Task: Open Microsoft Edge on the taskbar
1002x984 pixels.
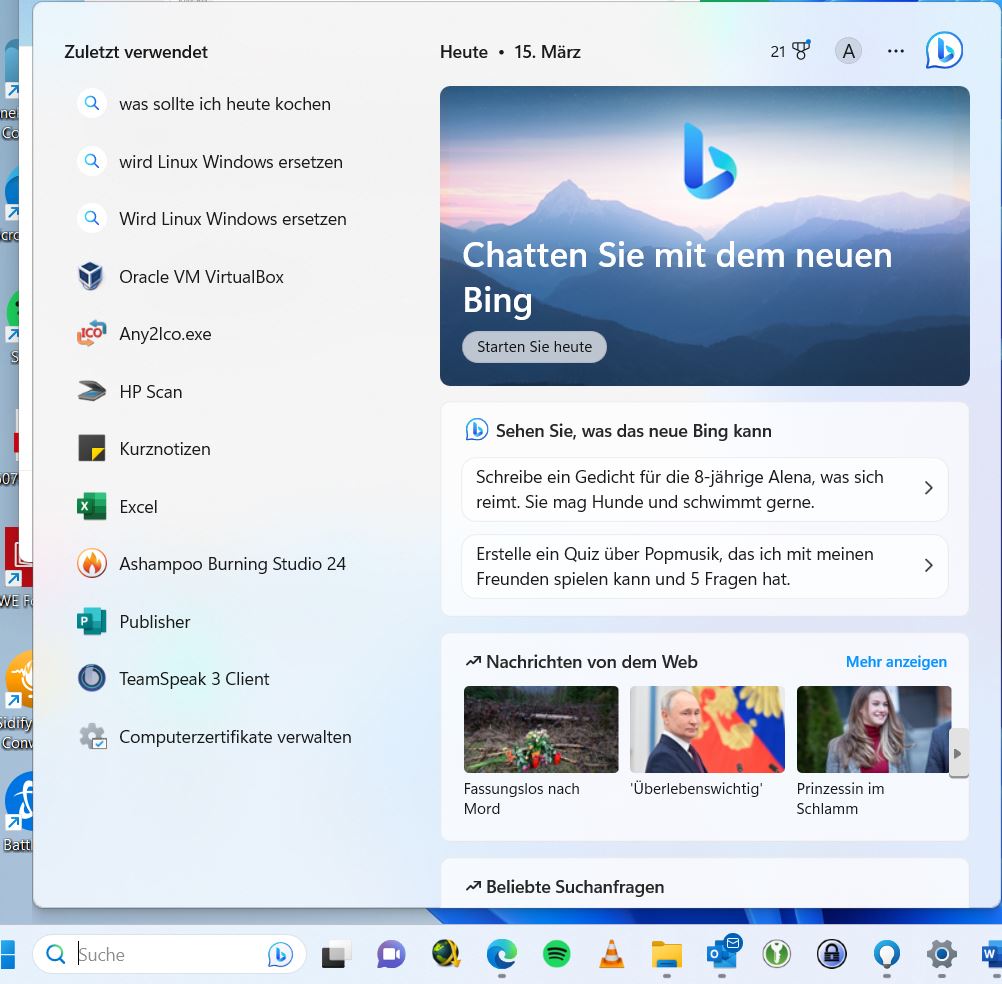Action: (502, 955)
